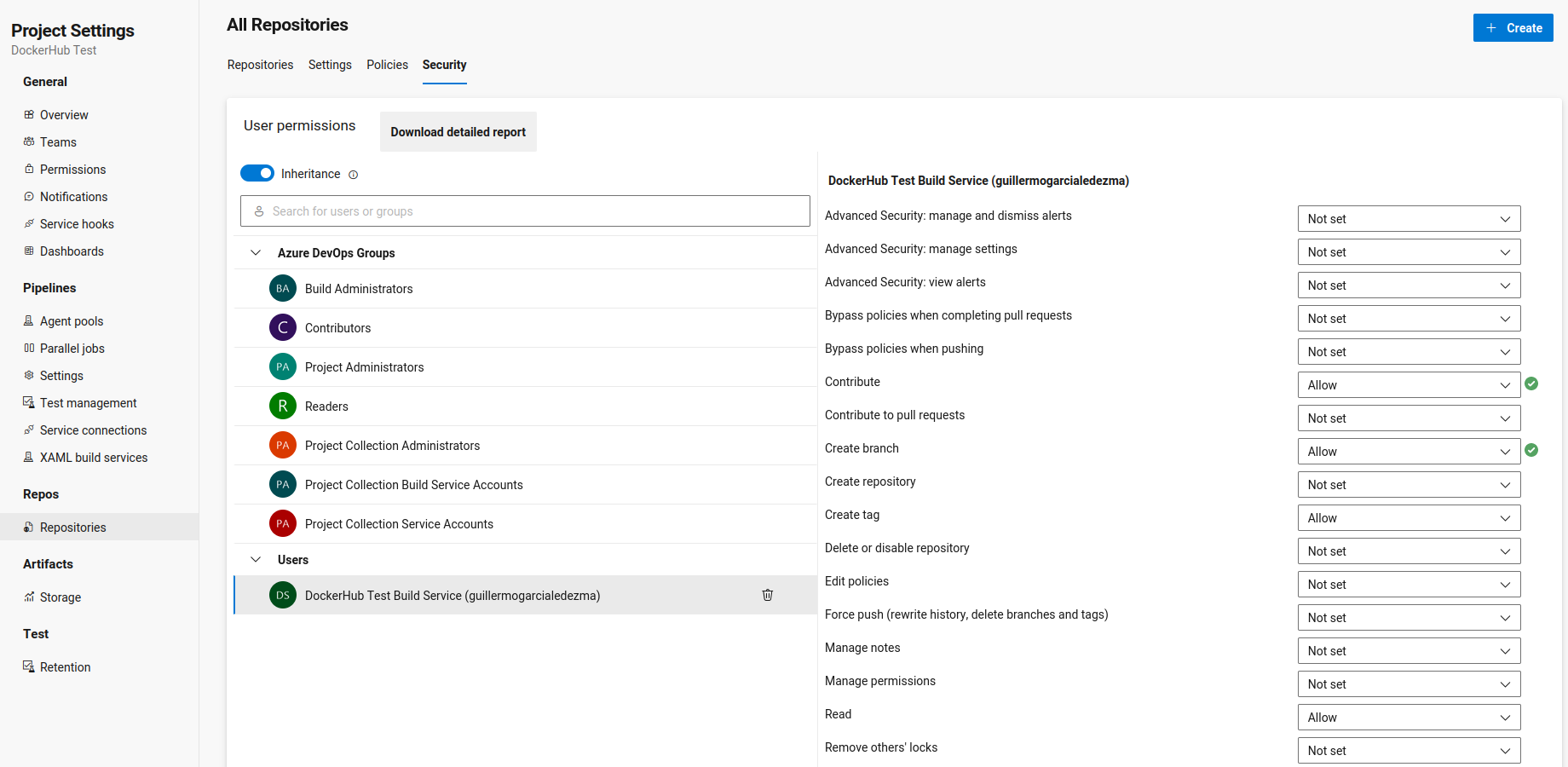Click the blue Create button
Screen dimensions: 1568x767
pyautogui.click(x=1513, y=28)
